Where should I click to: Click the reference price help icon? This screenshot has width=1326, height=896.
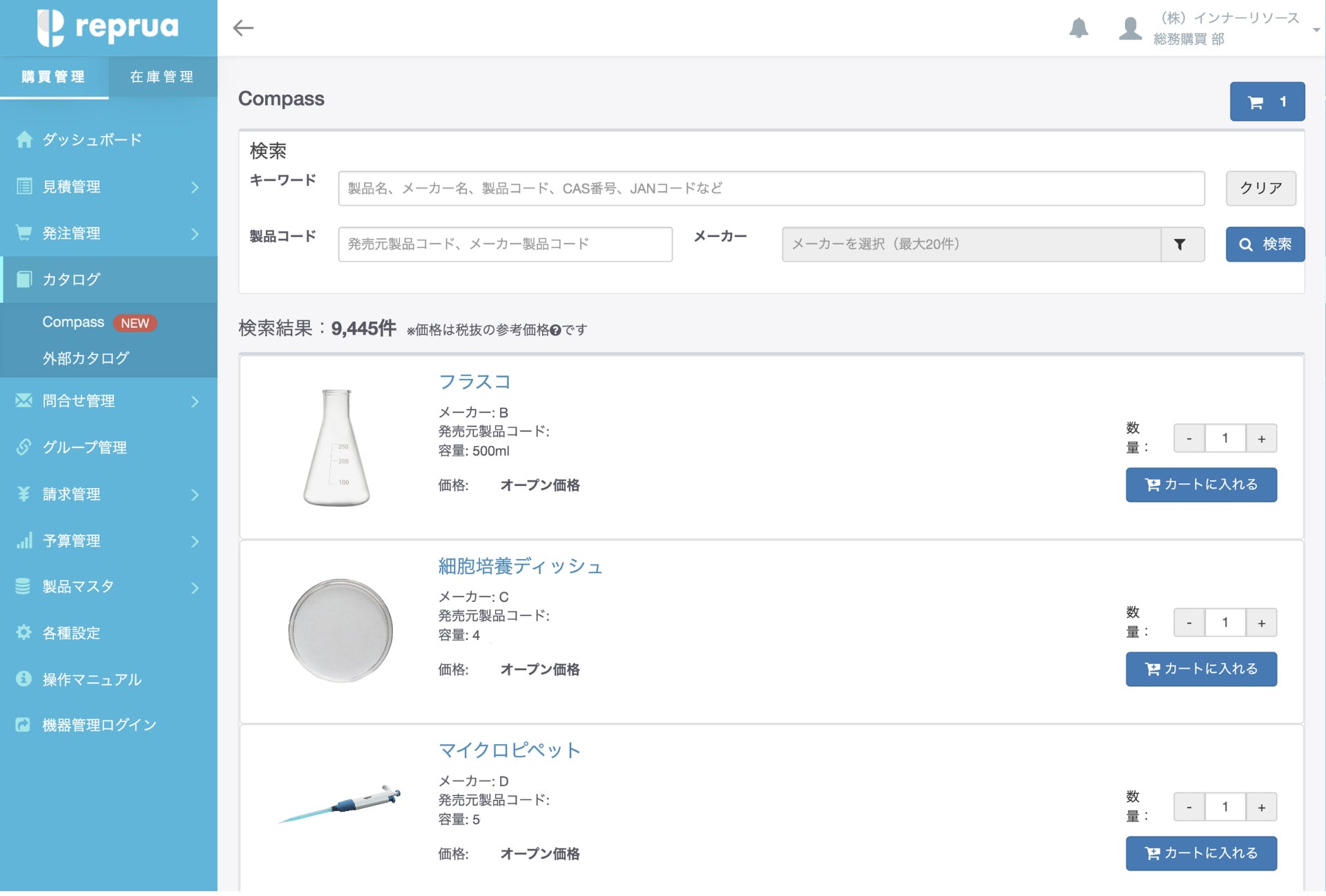(x=555, y=331)
